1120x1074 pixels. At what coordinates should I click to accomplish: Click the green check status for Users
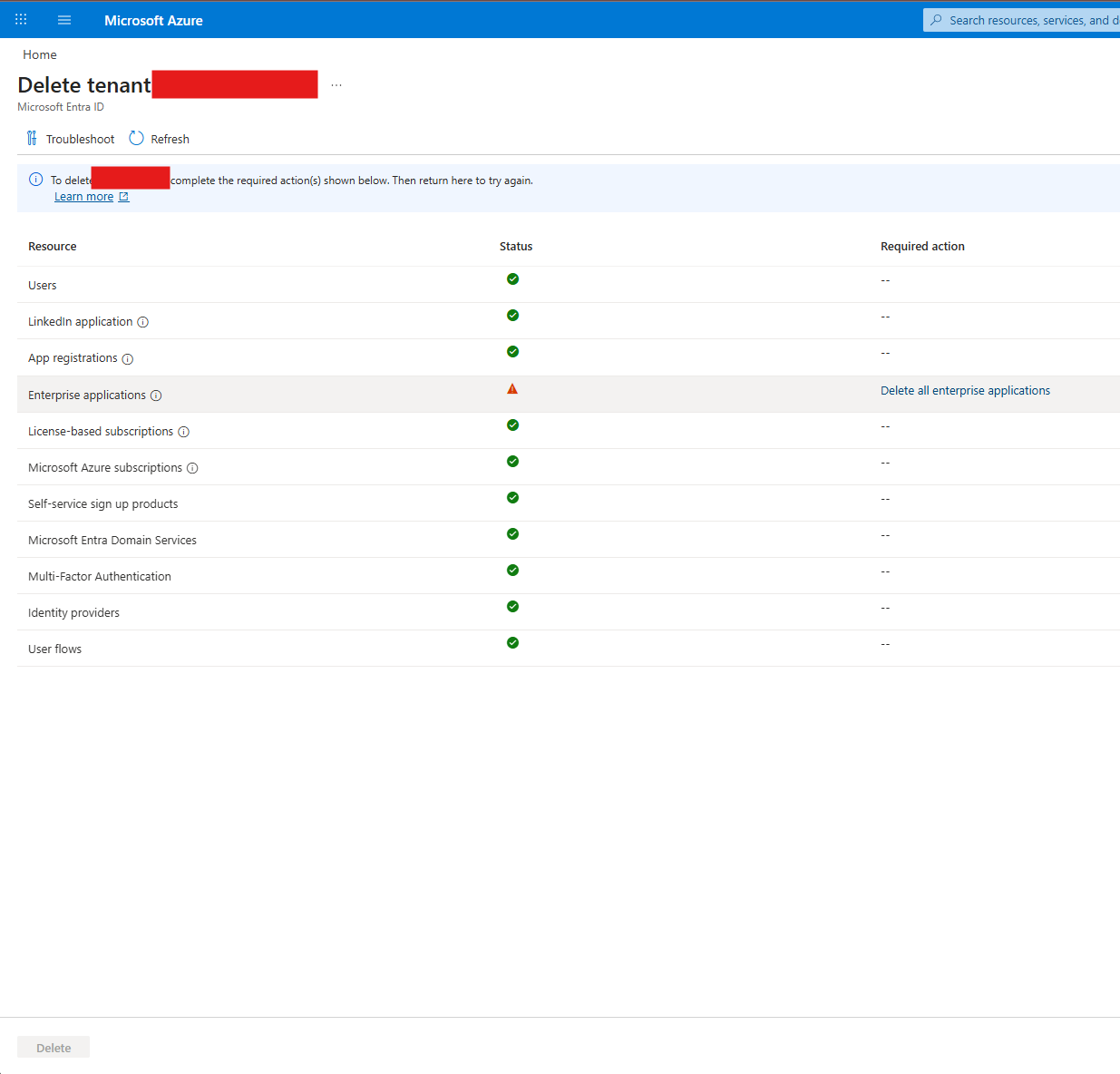click(x=512, y=279)
